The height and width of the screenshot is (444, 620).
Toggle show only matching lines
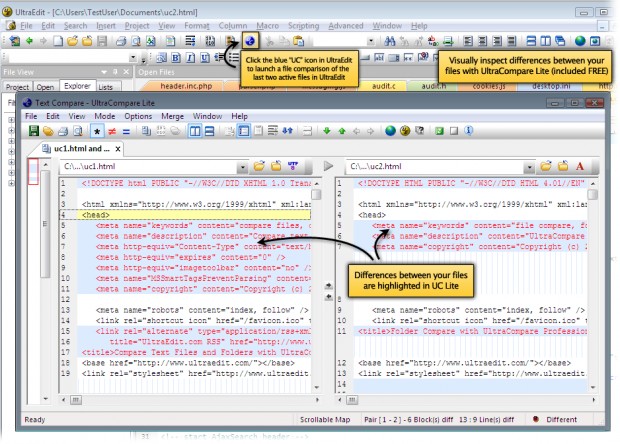pyautogui.click(x=126, y=131)
